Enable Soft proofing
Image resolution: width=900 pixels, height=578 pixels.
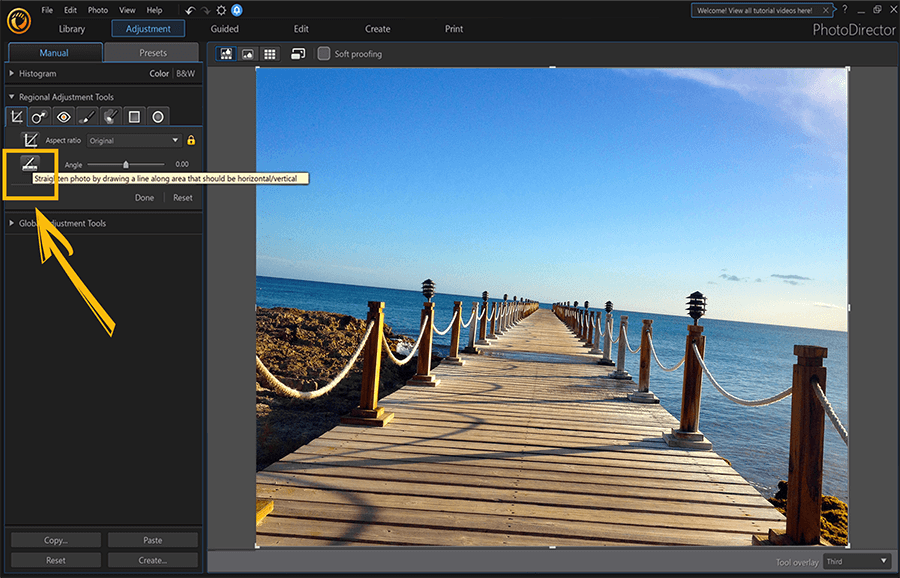pos(325,54)
